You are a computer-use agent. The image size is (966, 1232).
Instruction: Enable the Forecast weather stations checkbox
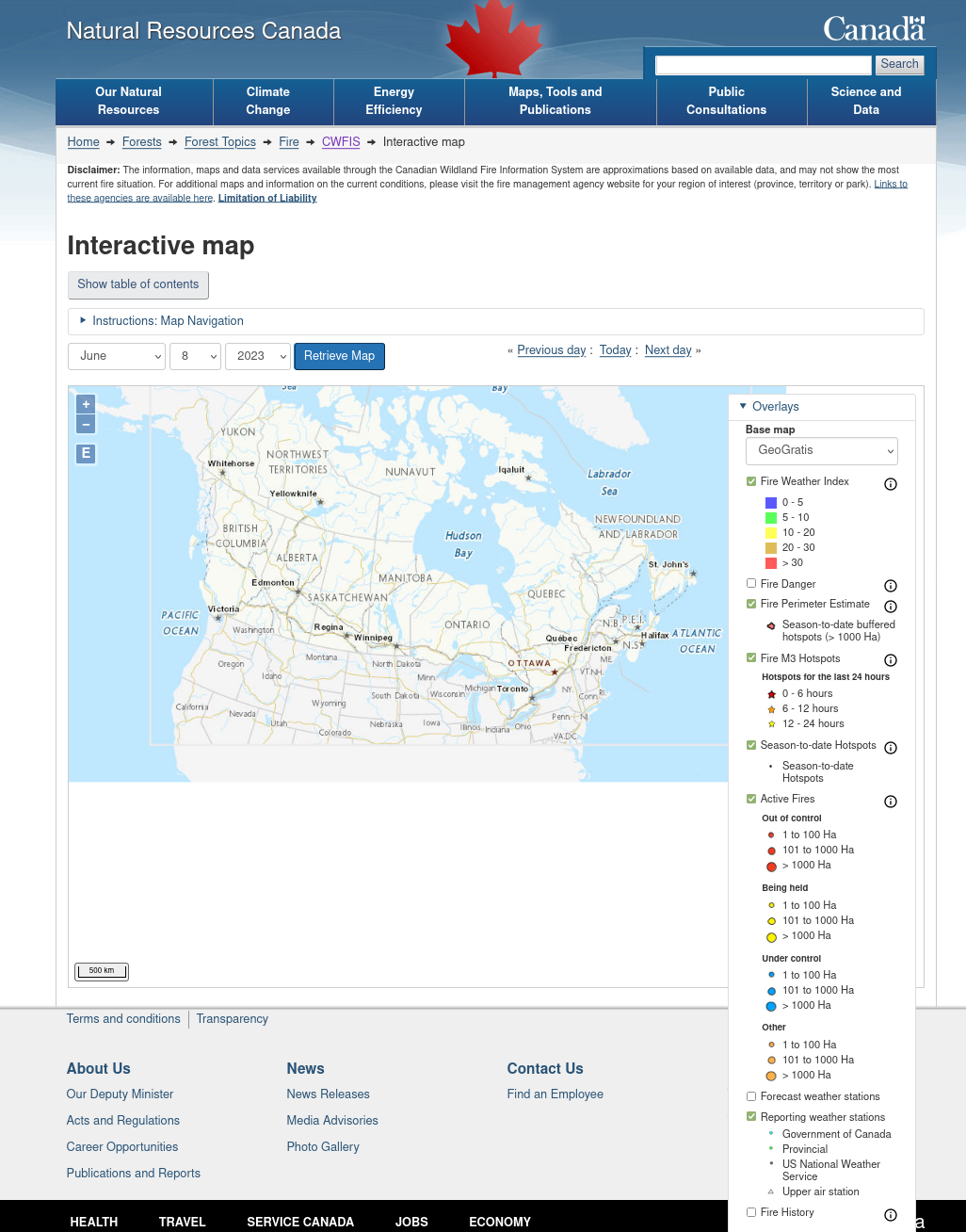click(751, 1096)
